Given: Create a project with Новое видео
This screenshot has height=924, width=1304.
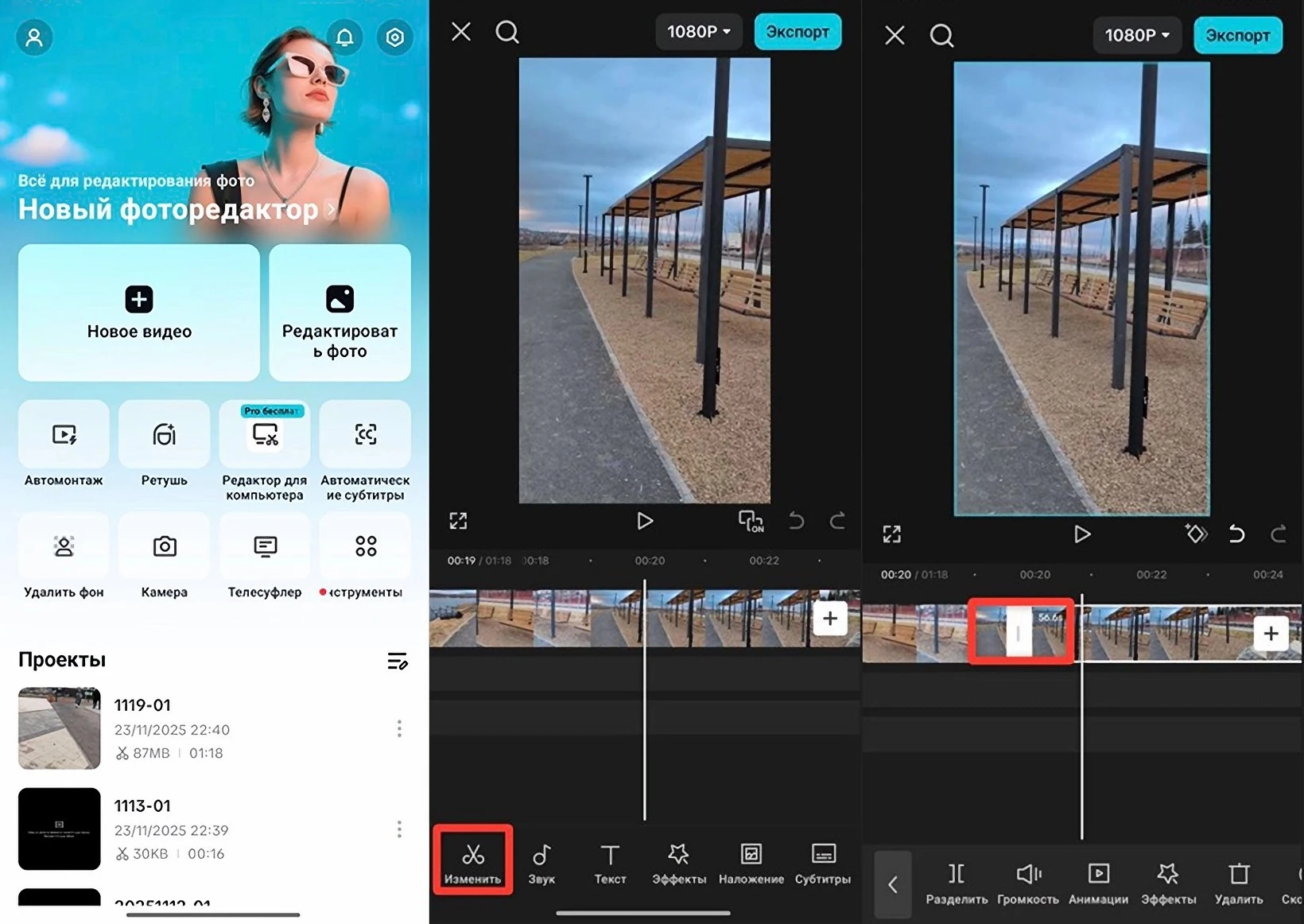Looking at the screenshot, I should pos(139,313).
